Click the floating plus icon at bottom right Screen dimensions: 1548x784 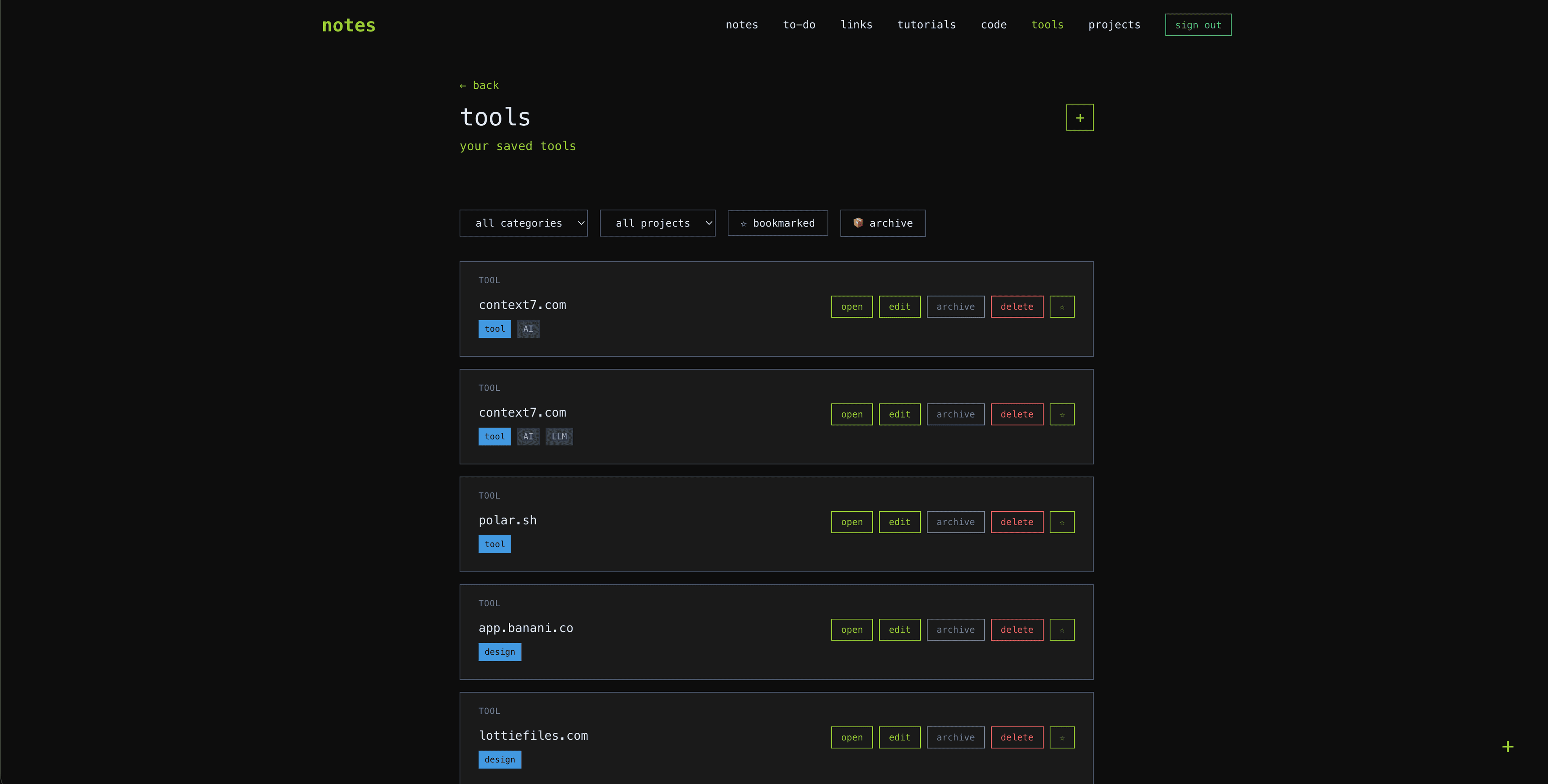tap(1507, 747)
